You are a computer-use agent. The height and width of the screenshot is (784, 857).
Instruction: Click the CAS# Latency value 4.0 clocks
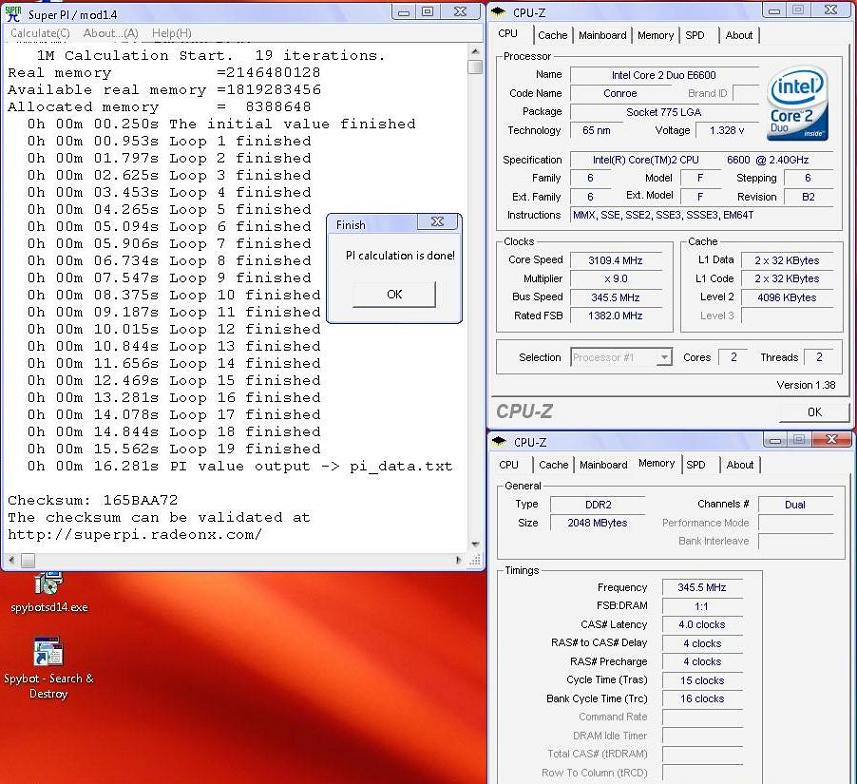point(702,624)
